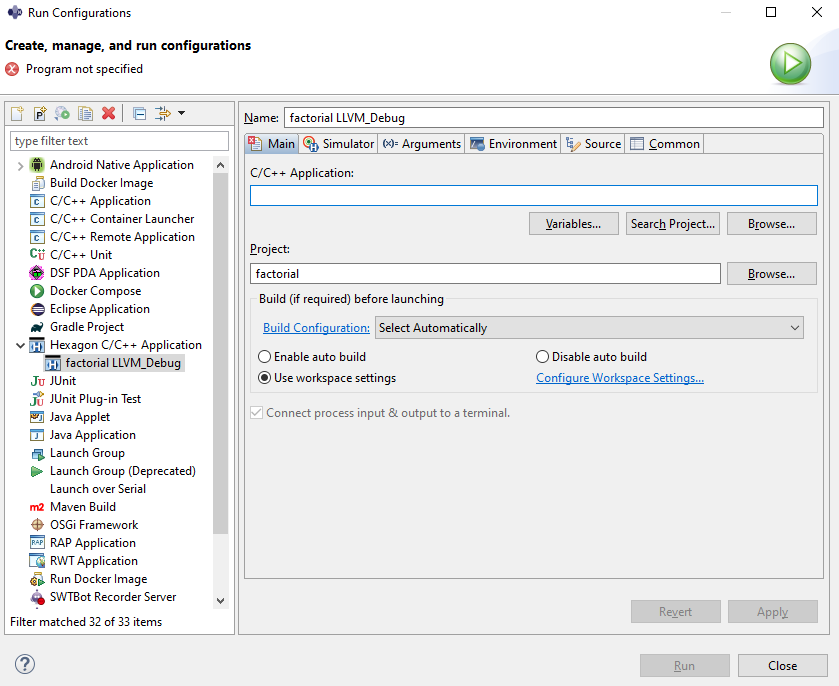
Task: Open the Build Configuration link
Action: coord(316,327)
